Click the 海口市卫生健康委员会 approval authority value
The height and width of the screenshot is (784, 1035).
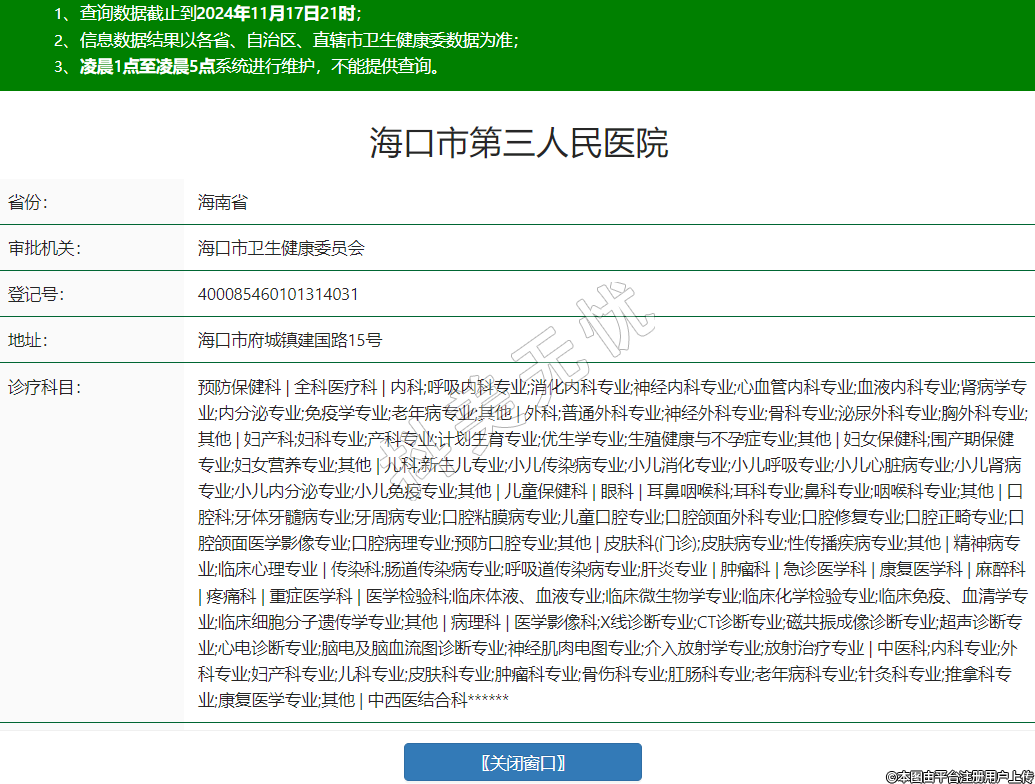281,248
